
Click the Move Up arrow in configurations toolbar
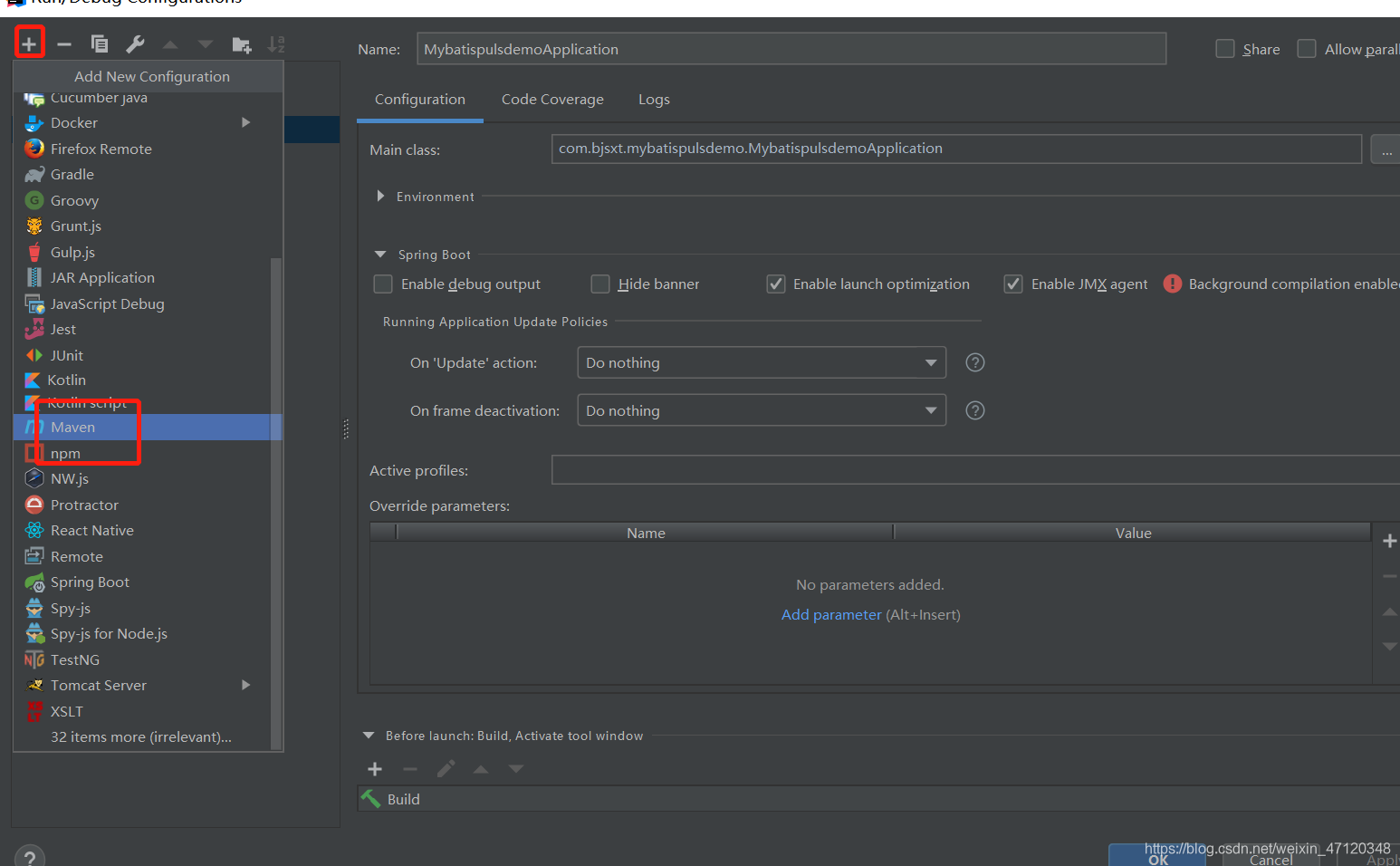coord(170,43)
